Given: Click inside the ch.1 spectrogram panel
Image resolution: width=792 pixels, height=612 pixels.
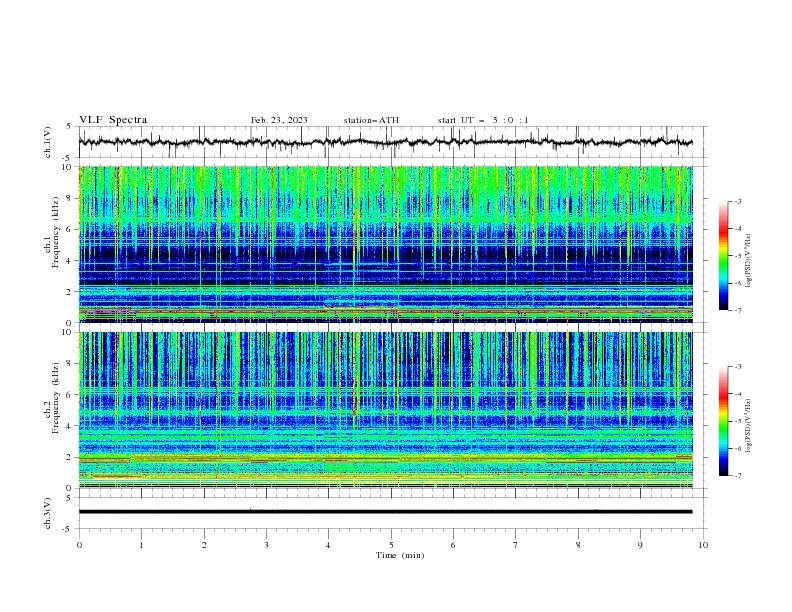Looking at the screenshot, I should 390,244.
